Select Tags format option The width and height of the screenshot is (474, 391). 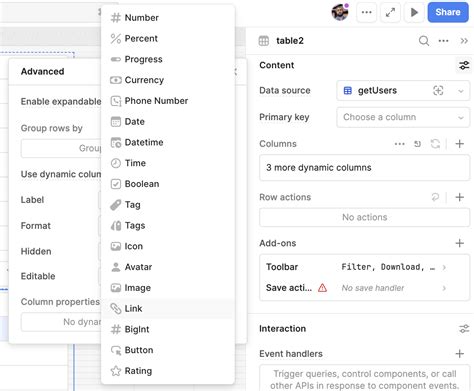[x=168, y=225]
